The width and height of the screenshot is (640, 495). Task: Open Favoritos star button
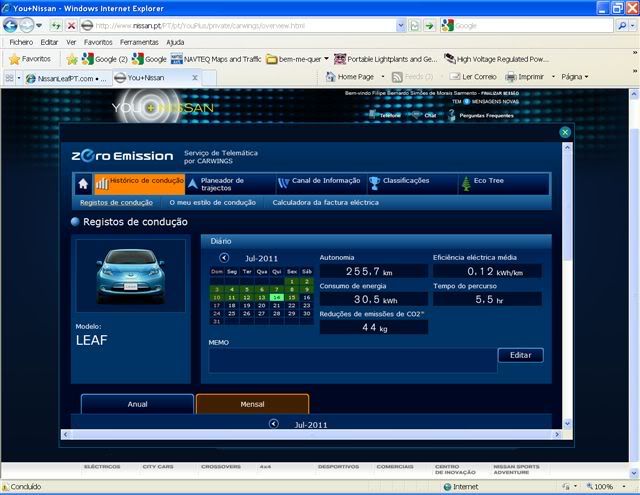30,59
